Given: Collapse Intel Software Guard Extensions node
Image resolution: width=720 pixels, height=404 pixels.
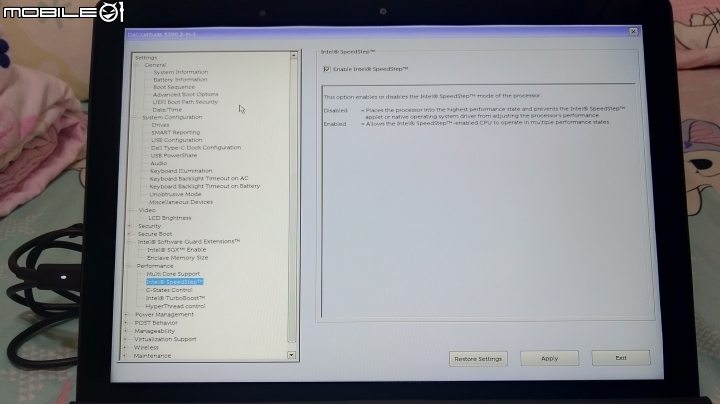Looking at the screenshot, I should click(130, 241).
